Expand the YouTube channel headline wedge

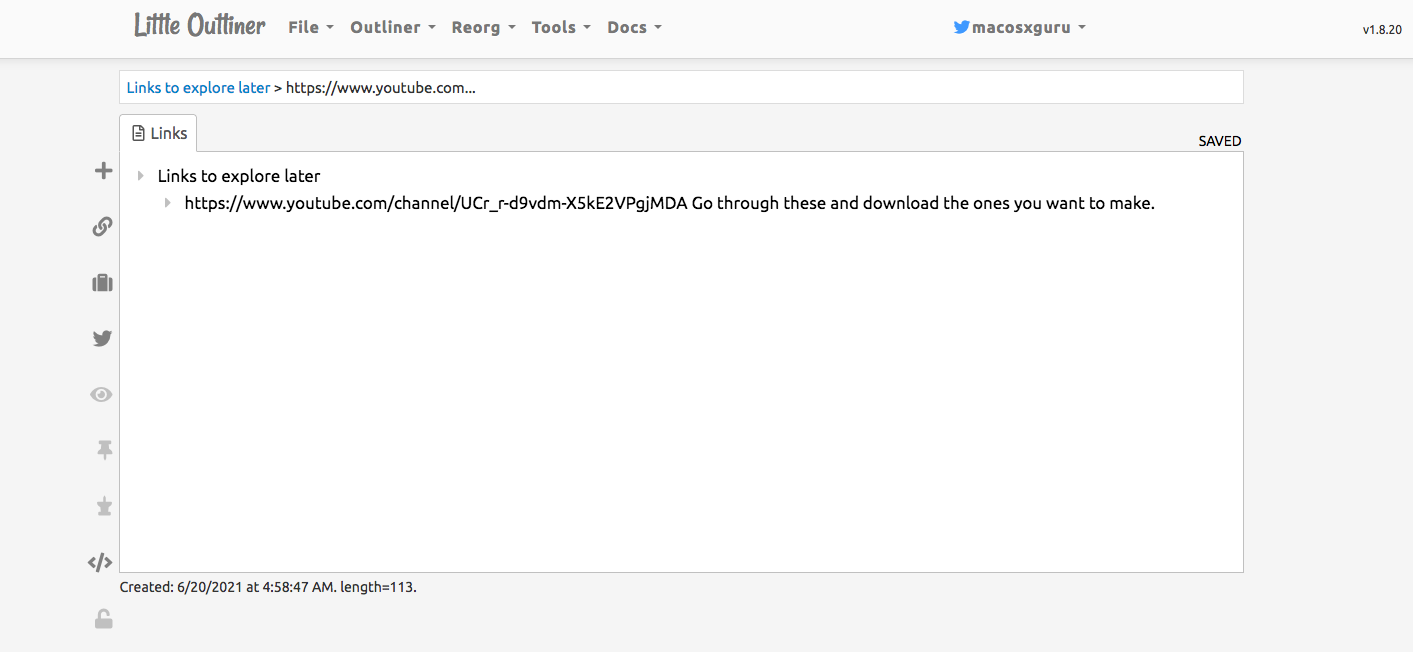click(168, 204)
